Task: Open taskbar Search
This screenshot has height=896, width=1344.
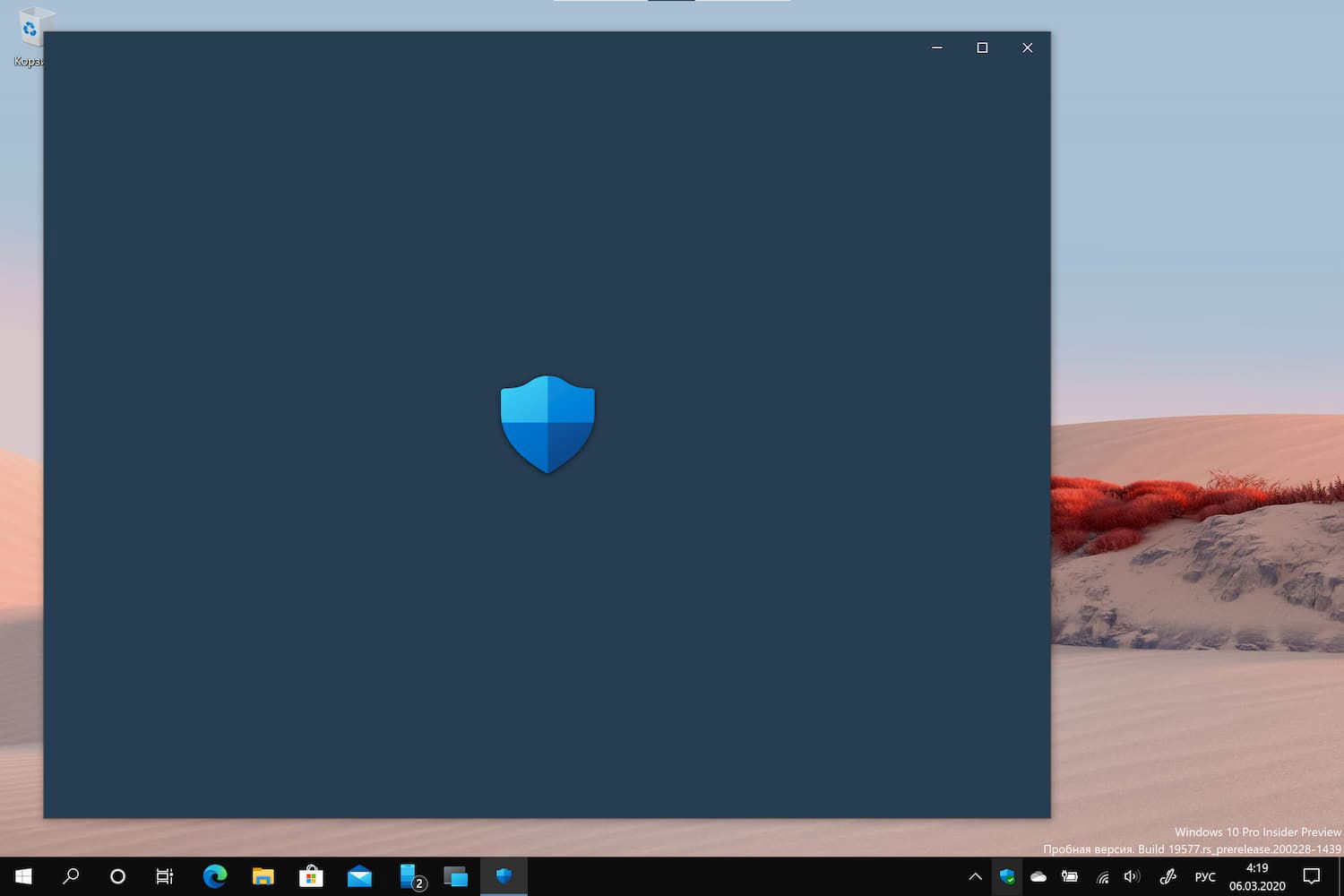Action: click(x=71, y=876)
